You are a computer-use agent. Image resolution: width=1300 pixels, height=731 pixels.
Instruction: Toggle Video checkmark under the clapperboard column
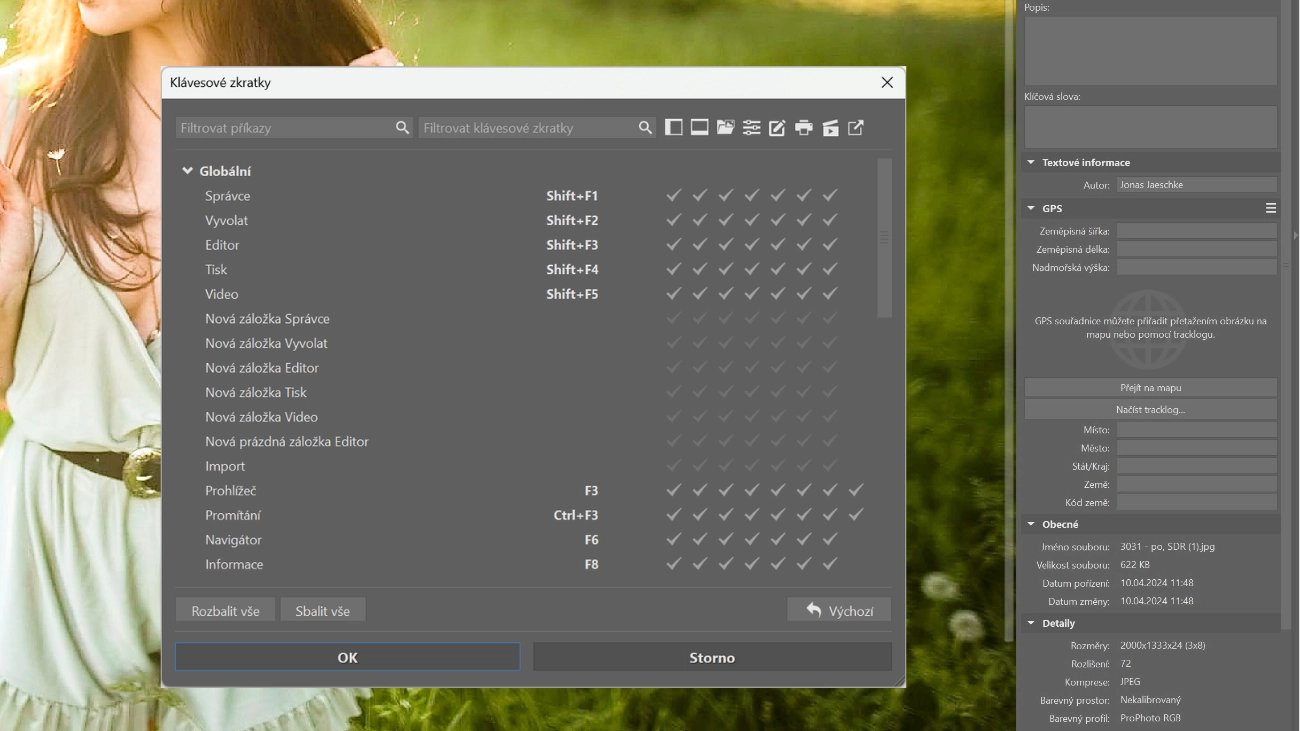click(x=830, y=294)
